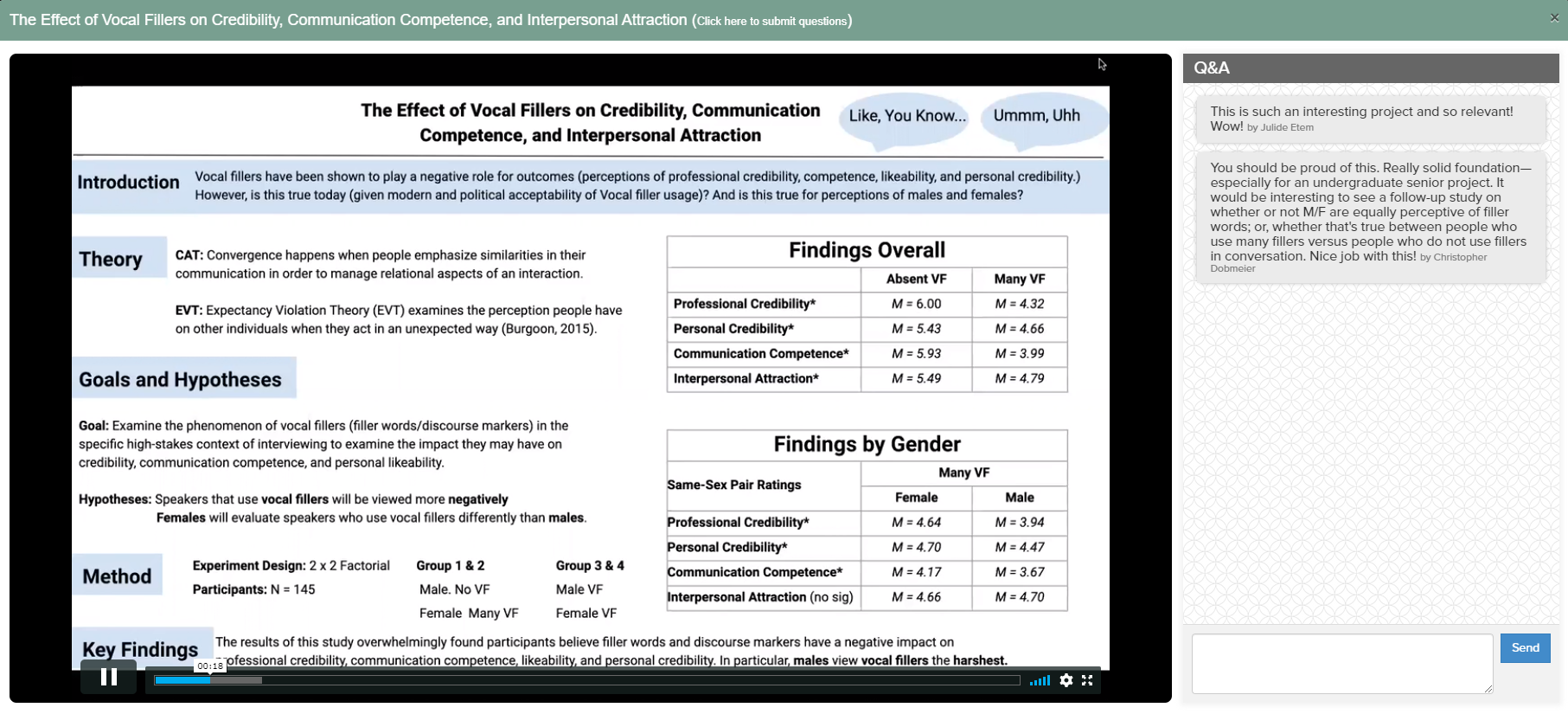Click the 'Female' column header
Viewport: 1568px width, 714px height.
917,499
